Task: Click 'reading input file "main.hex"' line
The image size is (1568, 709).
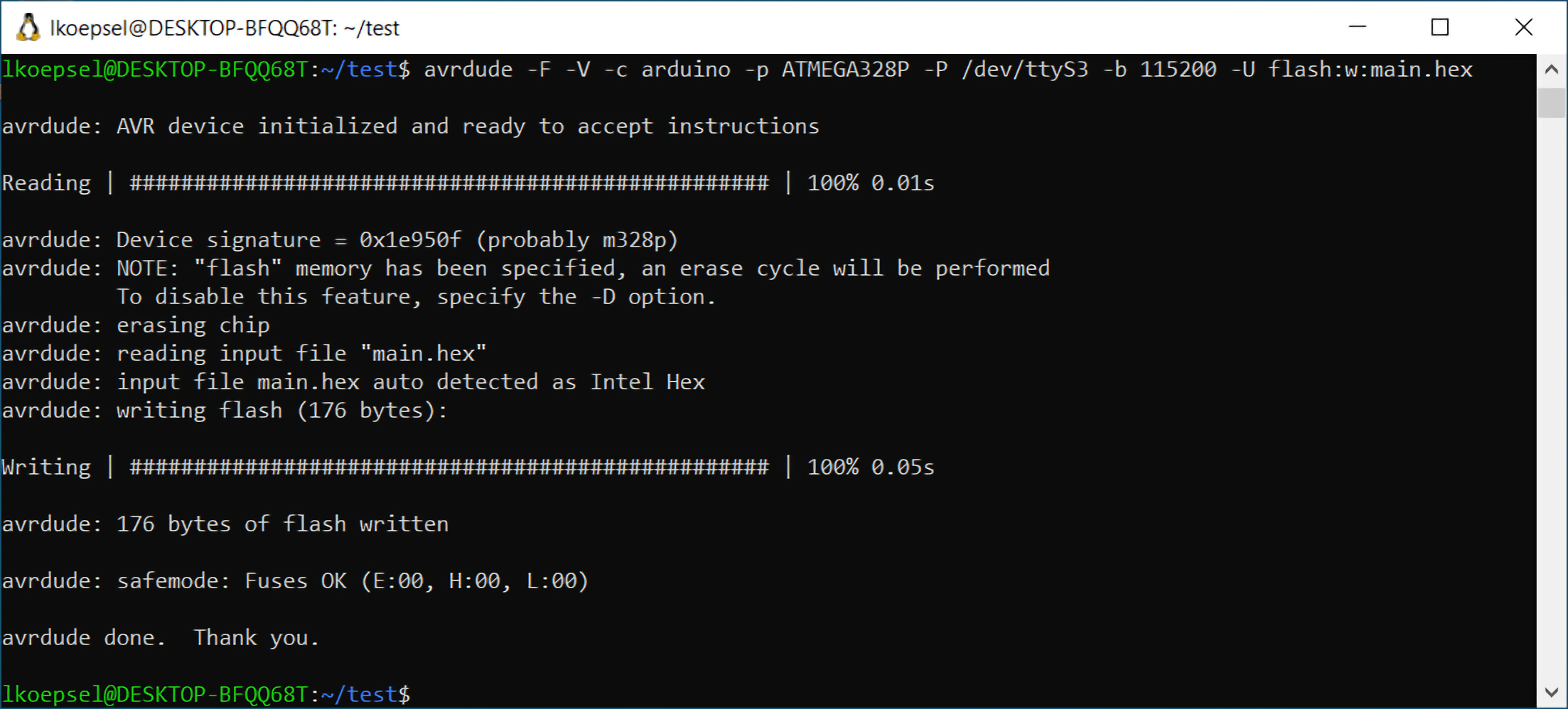Action: tap(245, 354)
